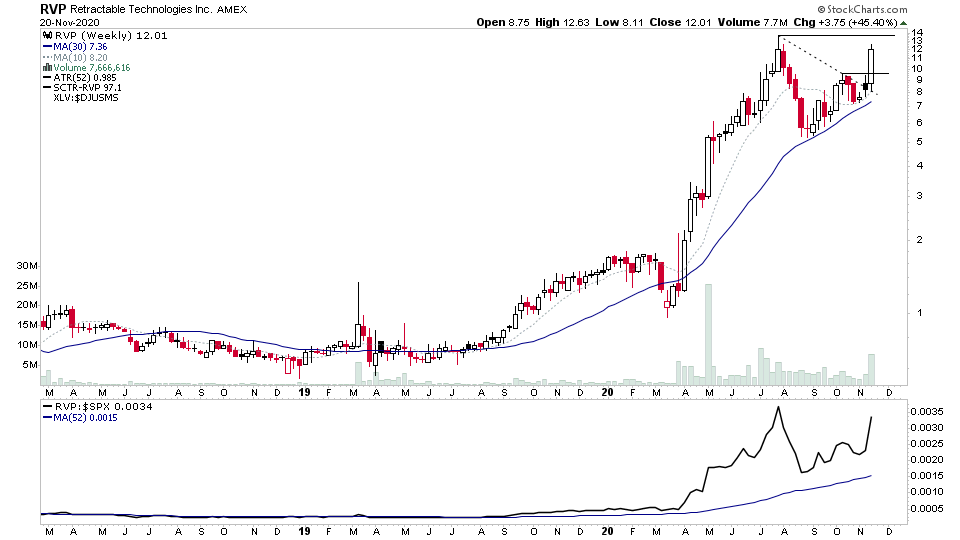
Task: Click the MA(52) 0.0015 lower panel label
Action: tap(85, 418)
